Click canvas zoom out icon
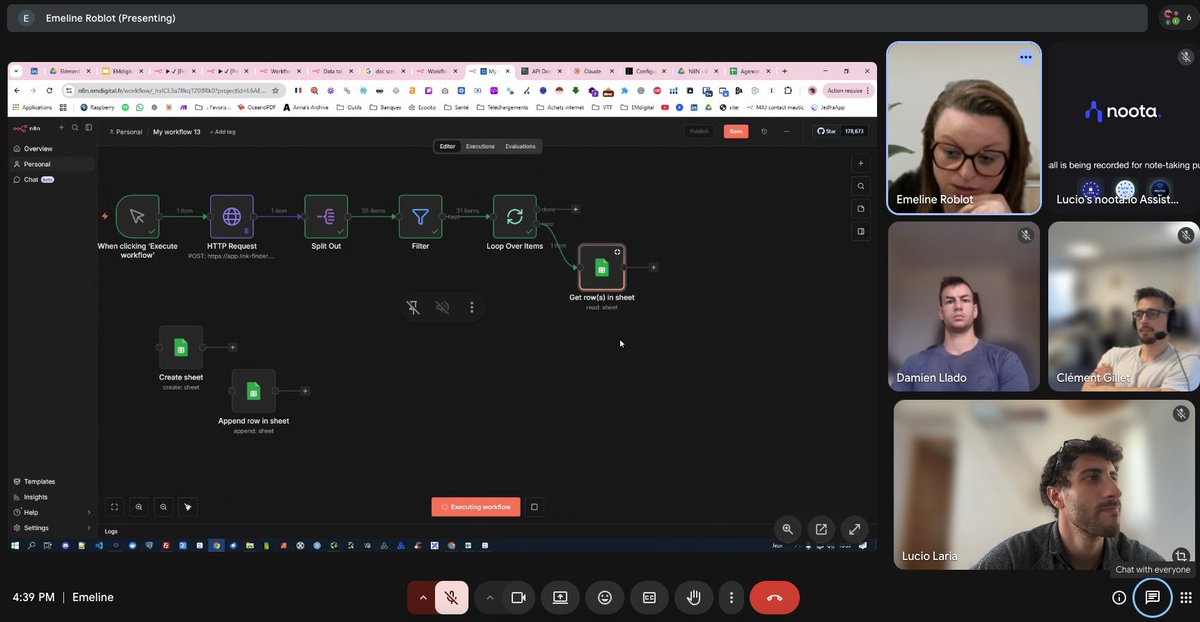 click(163, 507)
